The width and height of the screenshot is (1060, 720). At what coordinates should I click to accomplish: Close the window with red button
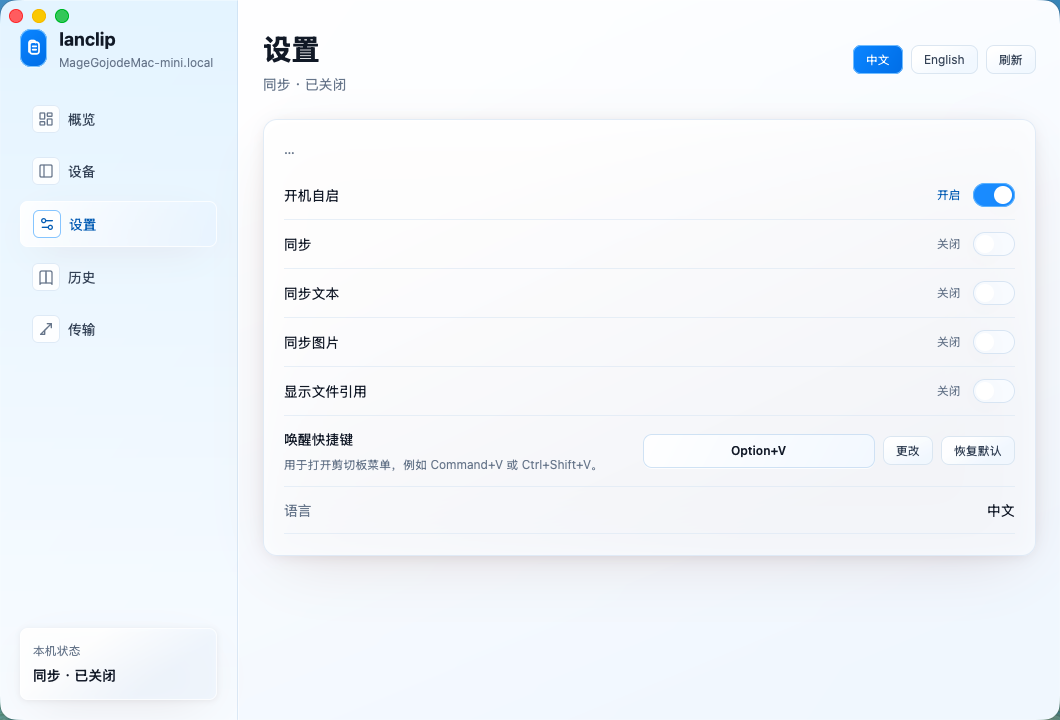click(x=16, y=16)
